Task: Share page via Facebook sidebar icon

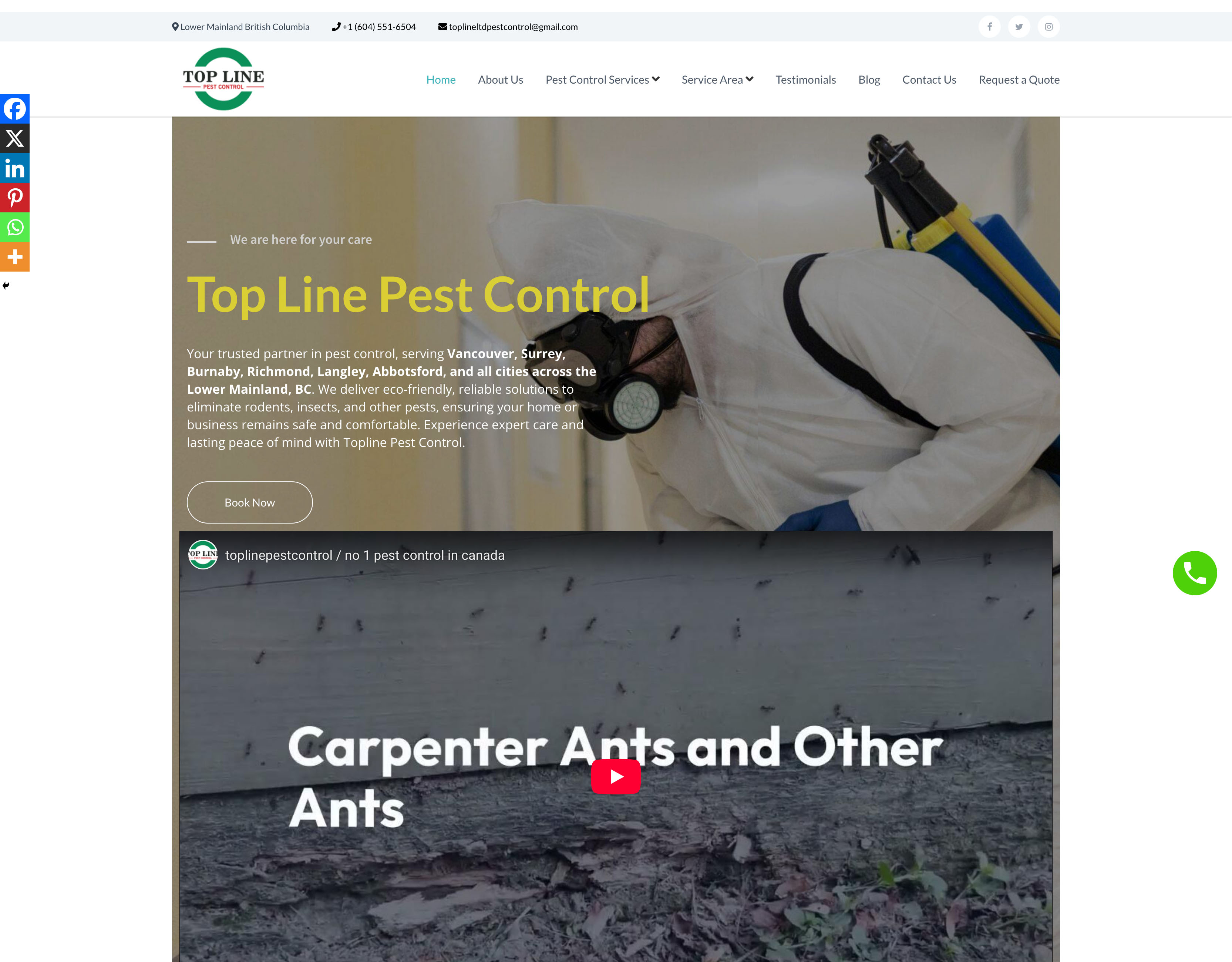Action: pos(15,108)
